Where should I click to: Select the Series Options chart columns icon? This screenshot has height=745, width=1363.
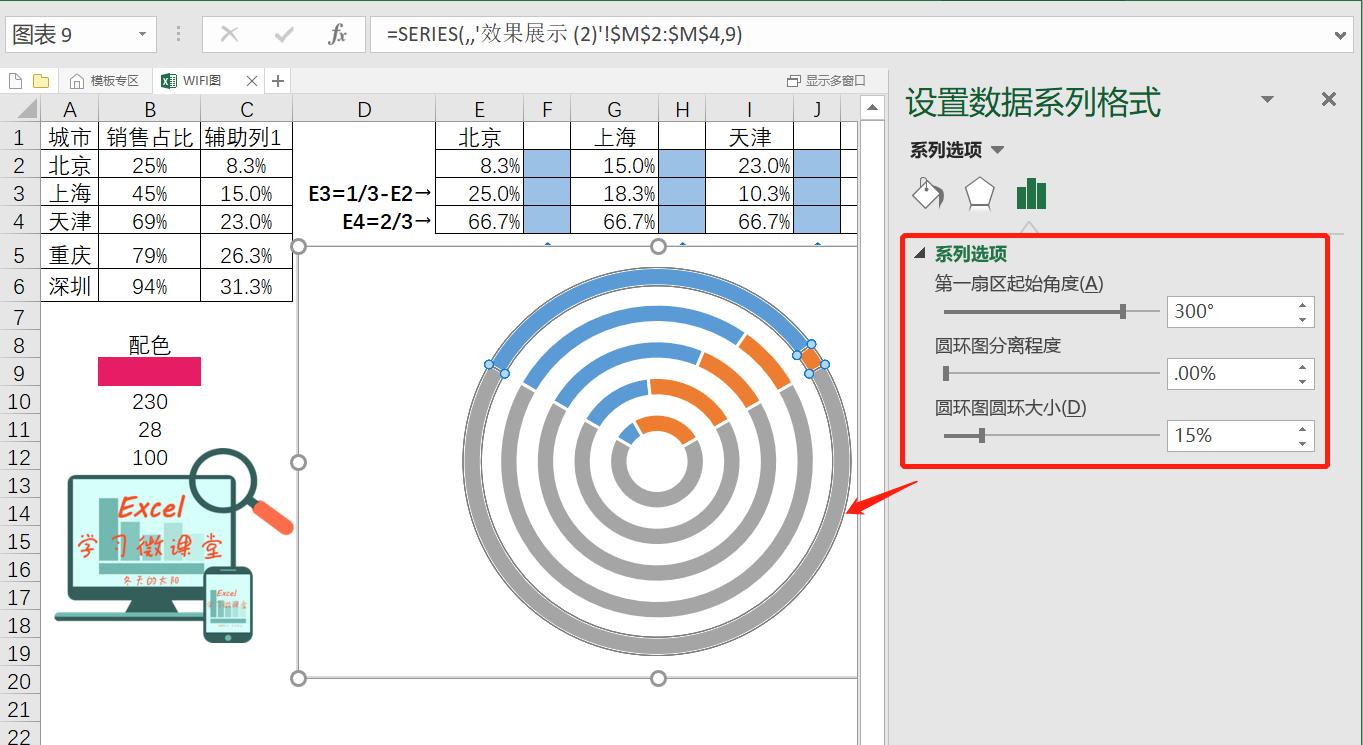(1031, 193)
